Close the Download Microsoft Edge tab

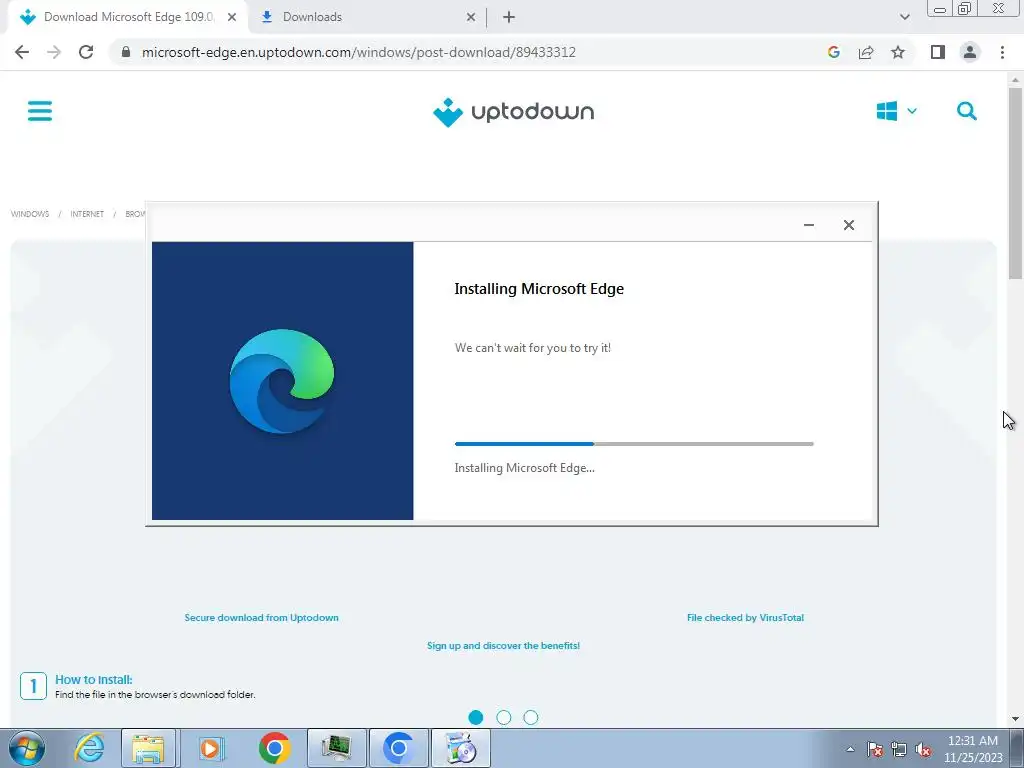point(232,17)
